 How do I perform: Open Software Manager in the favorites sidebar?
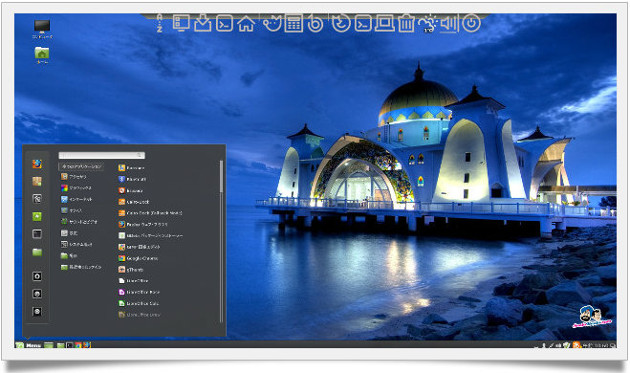37,181
